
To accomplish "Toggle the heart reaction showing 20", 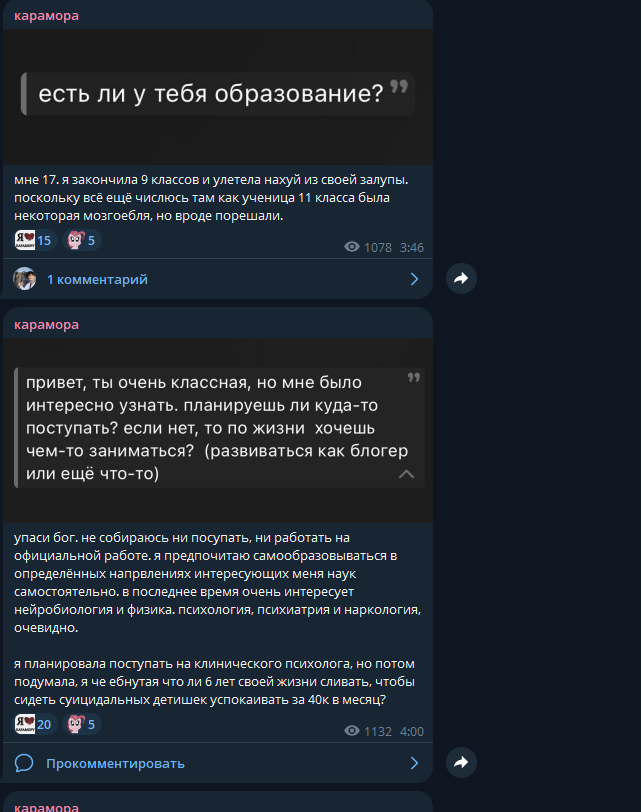I will point(34,724).
